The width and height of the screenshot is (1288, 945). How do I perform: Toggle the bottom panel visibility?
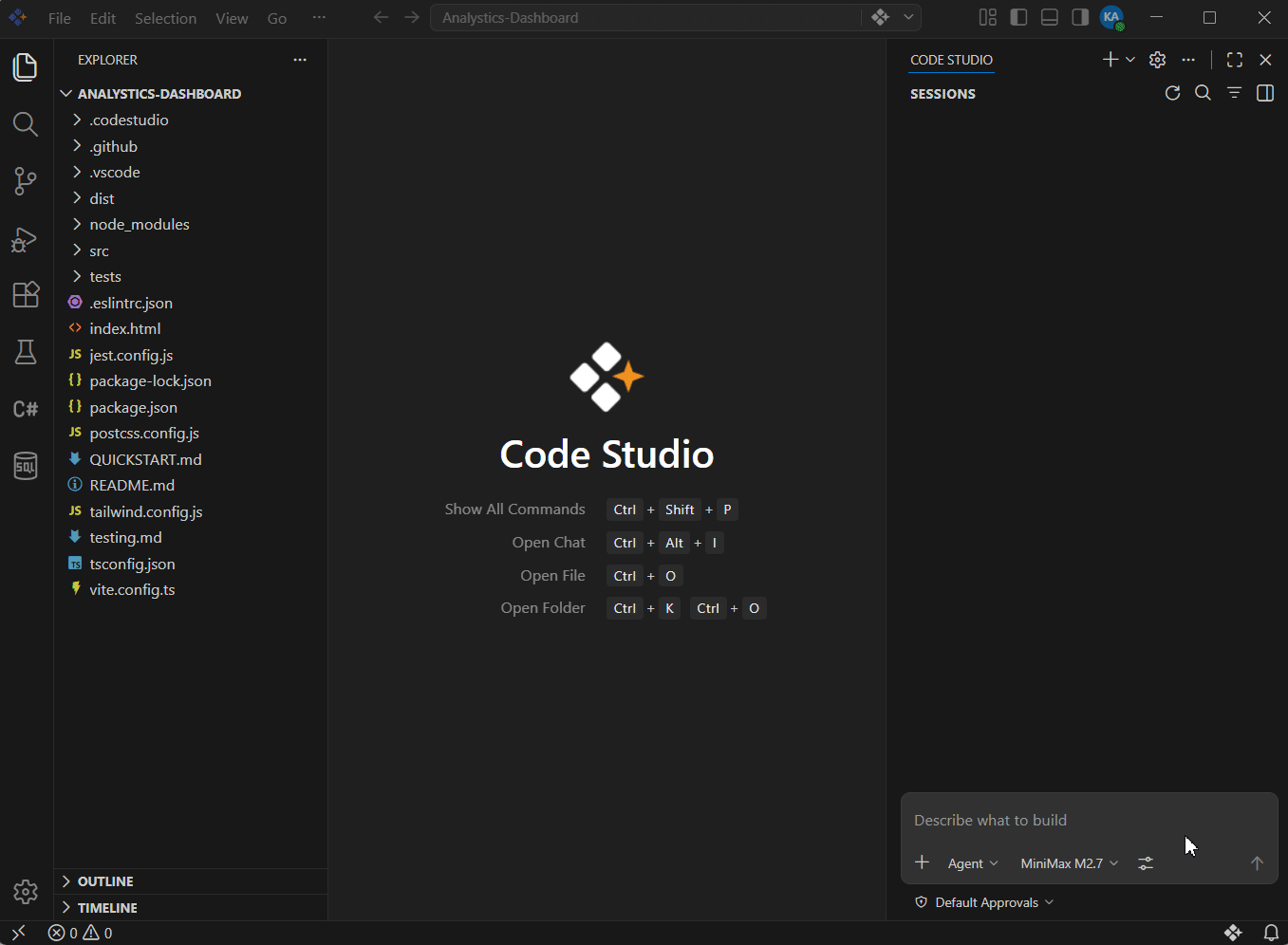tap(1049, 17)
